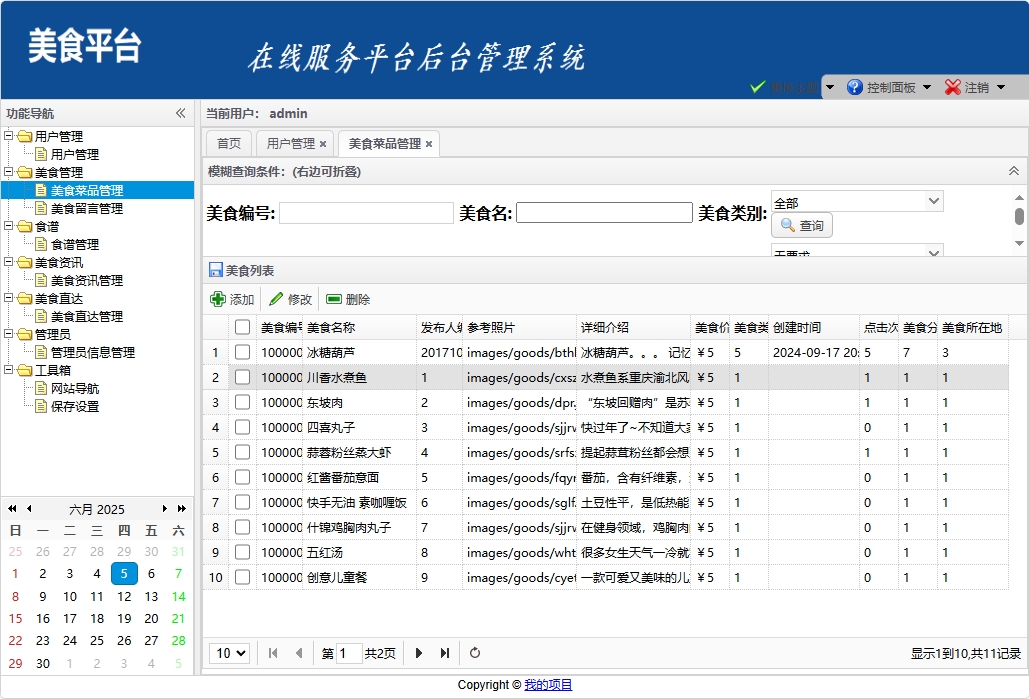Open the page size dropdown showing 10

(x=229, y=653)
